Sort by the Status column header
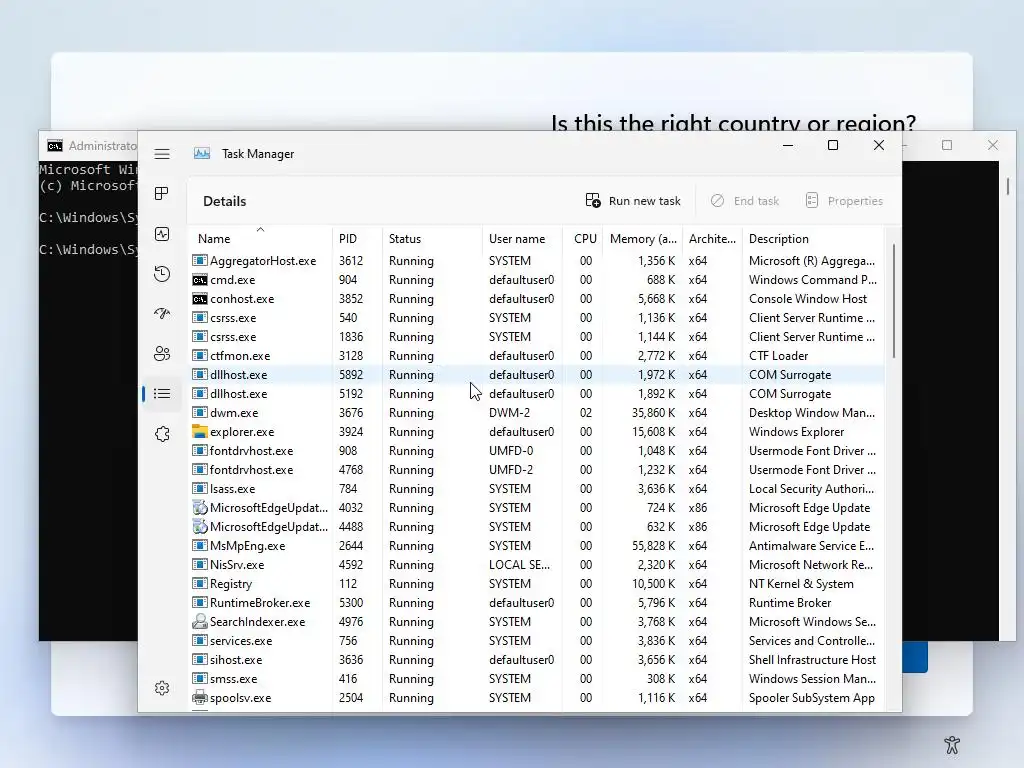The image size is (1024, 768). pyautogui.click(x=432, y=238)
